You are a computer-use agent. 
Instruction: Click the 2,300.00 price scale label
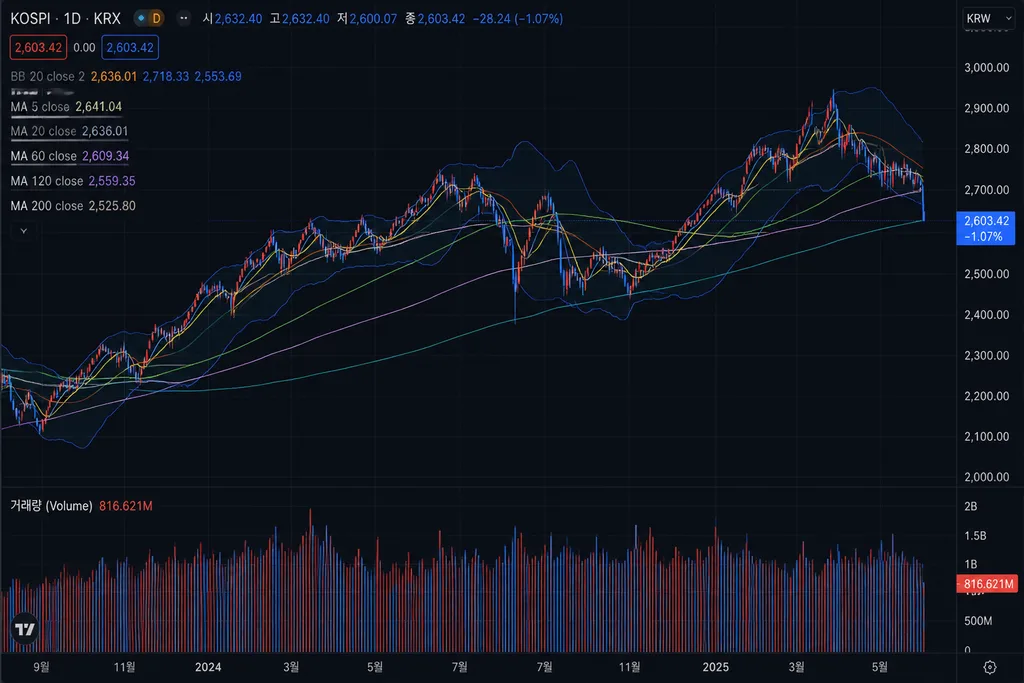986,356
